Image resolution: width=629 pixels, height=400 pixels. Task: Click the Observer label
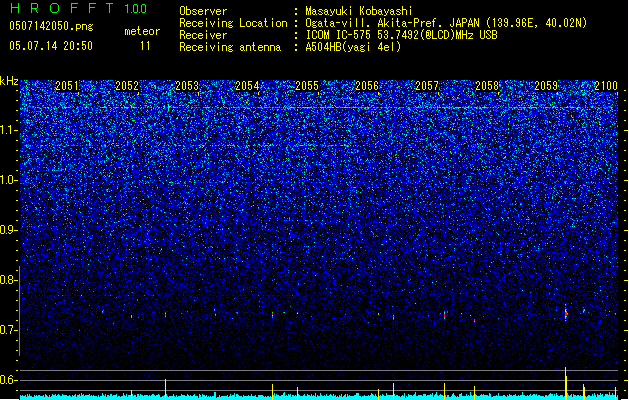203,11
